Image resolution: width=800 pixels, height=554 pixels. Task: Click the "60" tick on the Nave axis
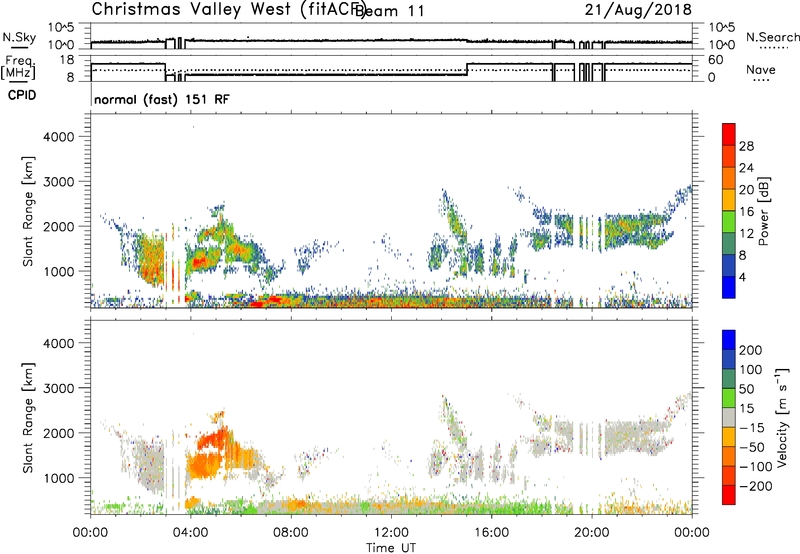tap(716, 60)
